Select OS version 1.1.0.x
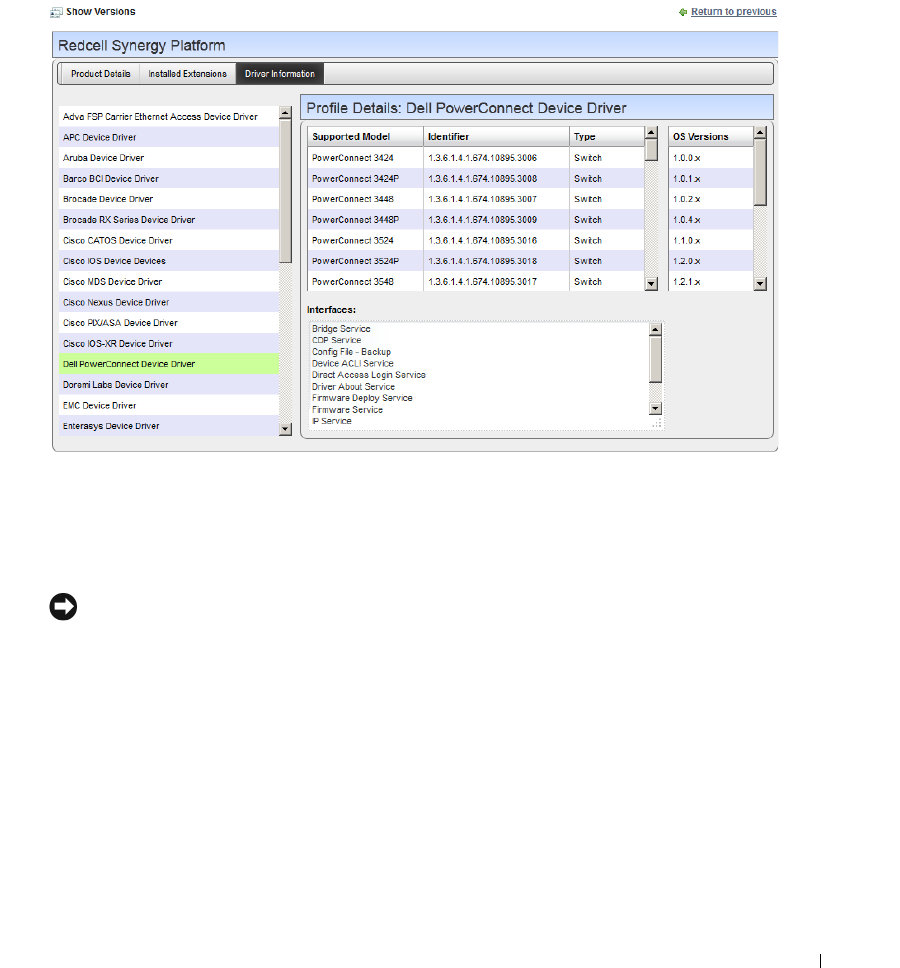The image size is (900, 968). [x=711, y=240]
